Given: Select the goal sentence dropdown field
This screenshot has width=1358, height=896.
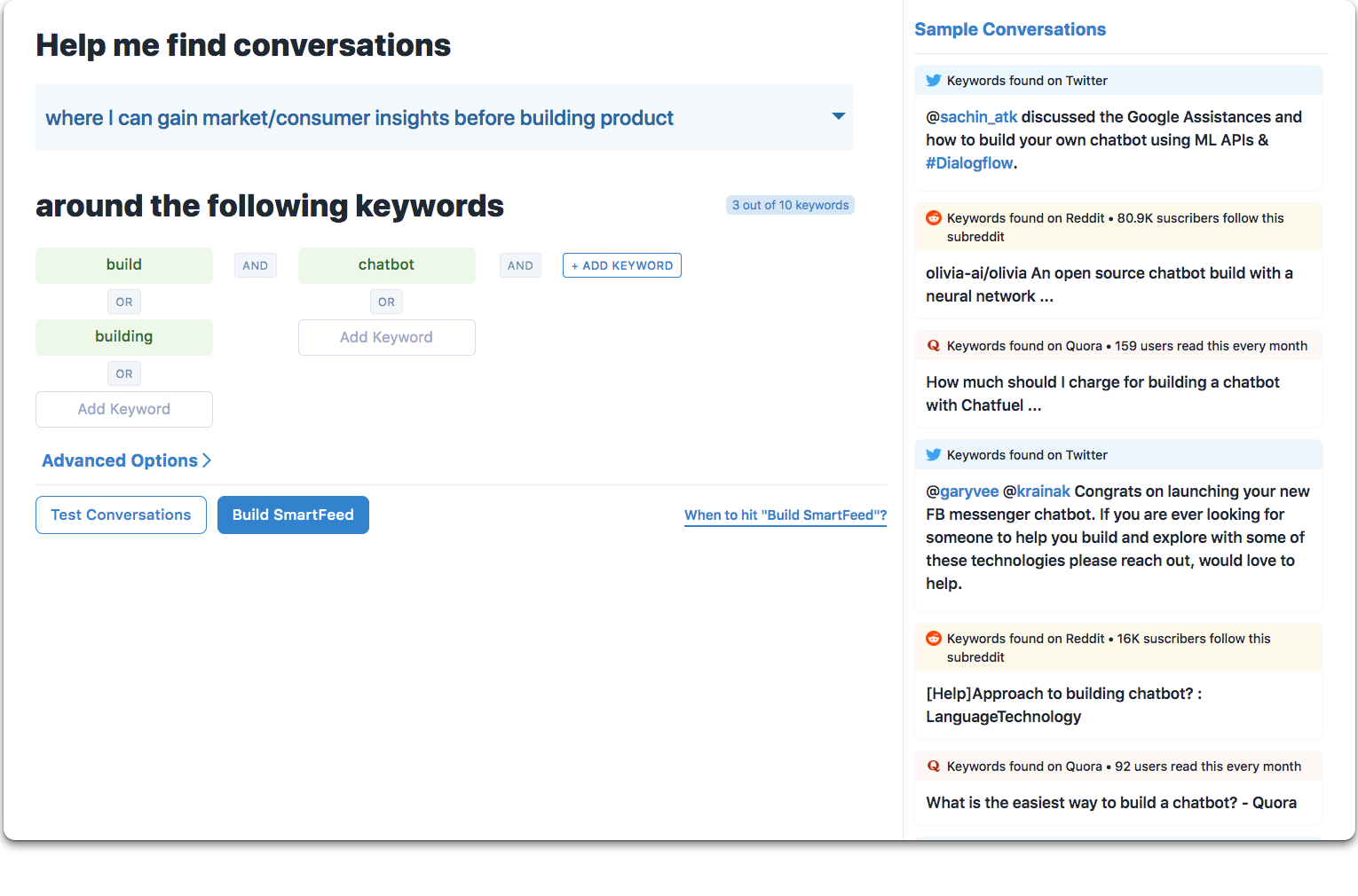Looking at the screenshot, I should (x=444, y=117).
